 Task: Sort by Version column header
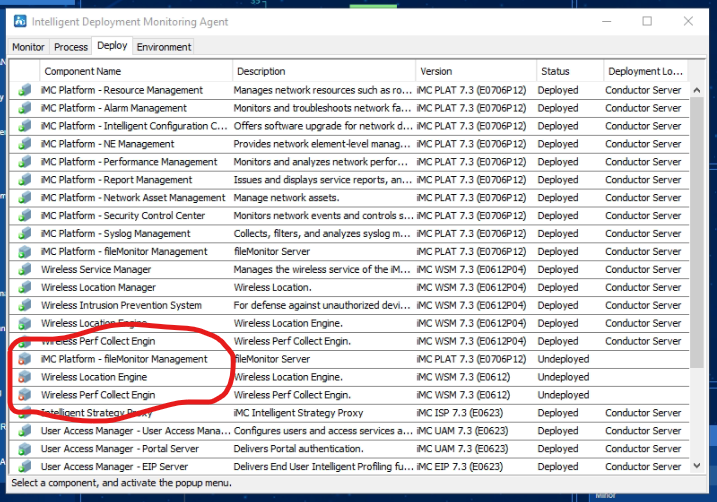(476, 71)
